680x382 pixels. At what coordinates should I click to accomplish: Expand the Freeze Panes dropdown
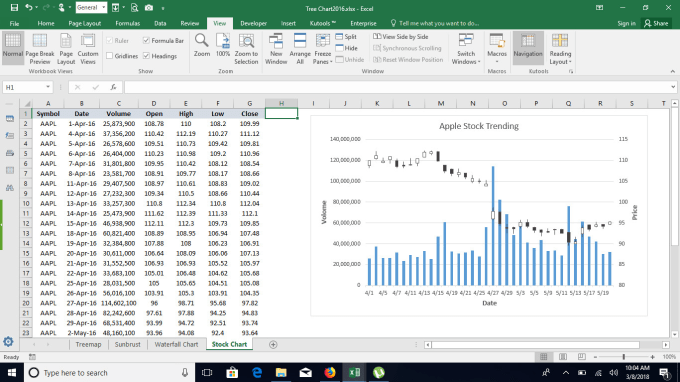point(322,62)
